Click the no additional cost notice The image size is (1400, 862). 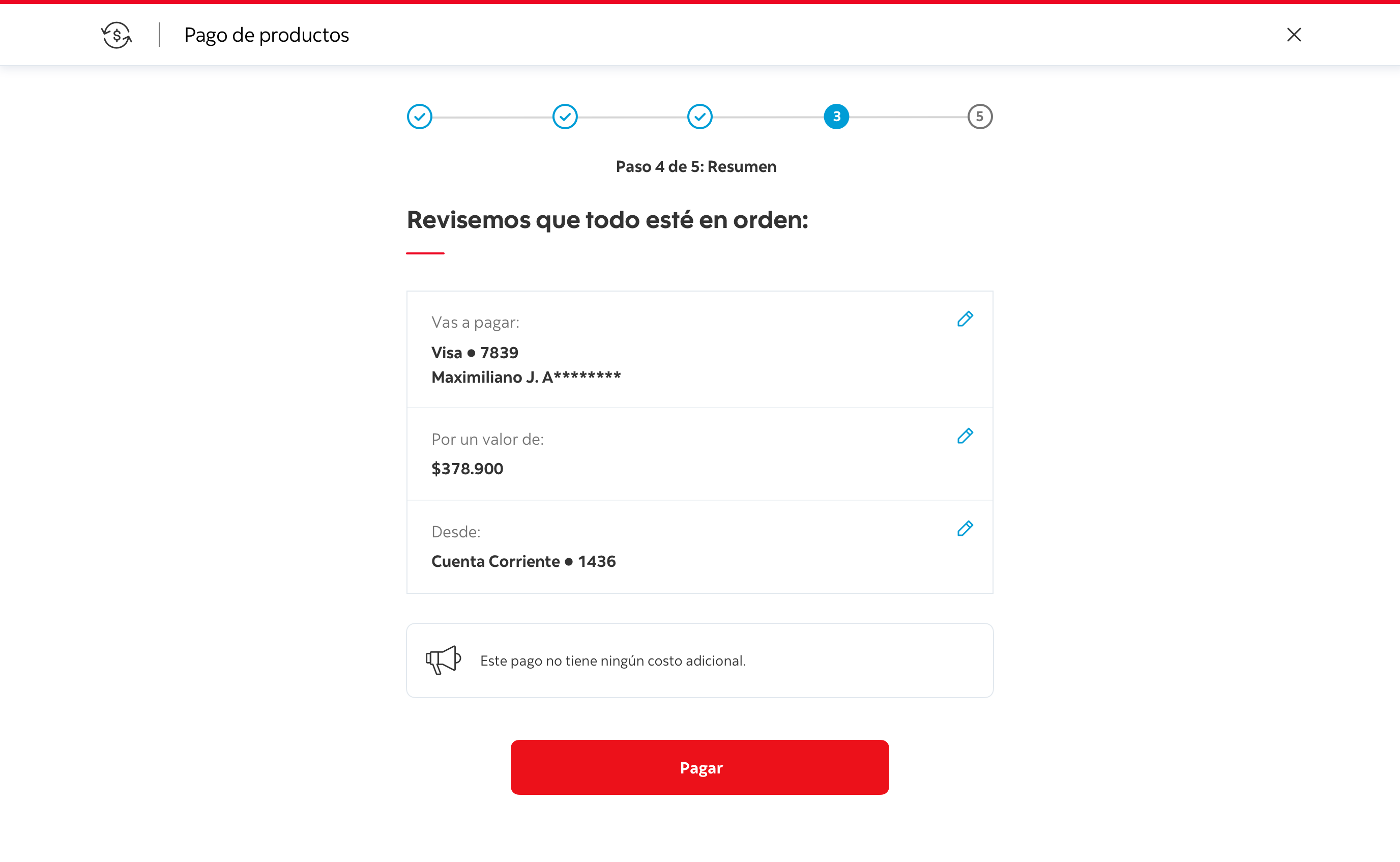tap(612, 661)
